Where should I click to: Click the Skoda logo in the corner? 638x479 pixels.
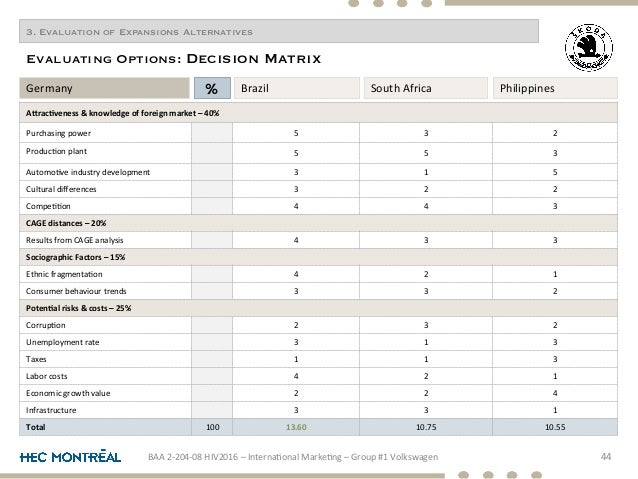pyautogui.click(x=588, y=47)
